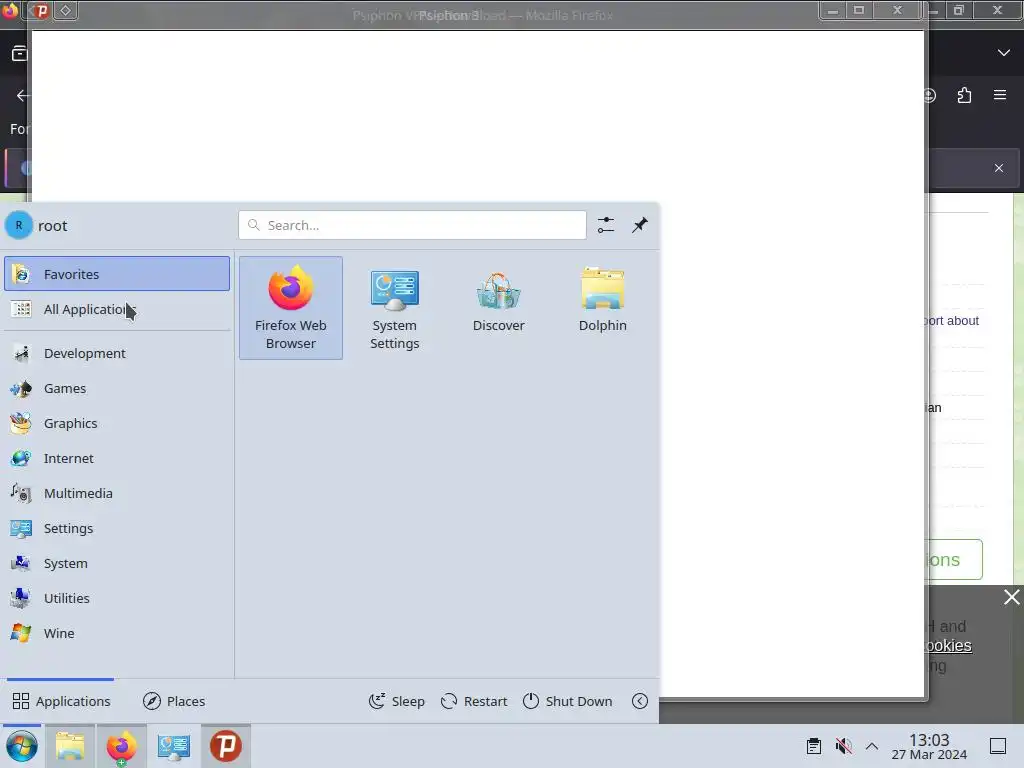
Task: Click the muted volume tray icon
Action: (844, 746)
